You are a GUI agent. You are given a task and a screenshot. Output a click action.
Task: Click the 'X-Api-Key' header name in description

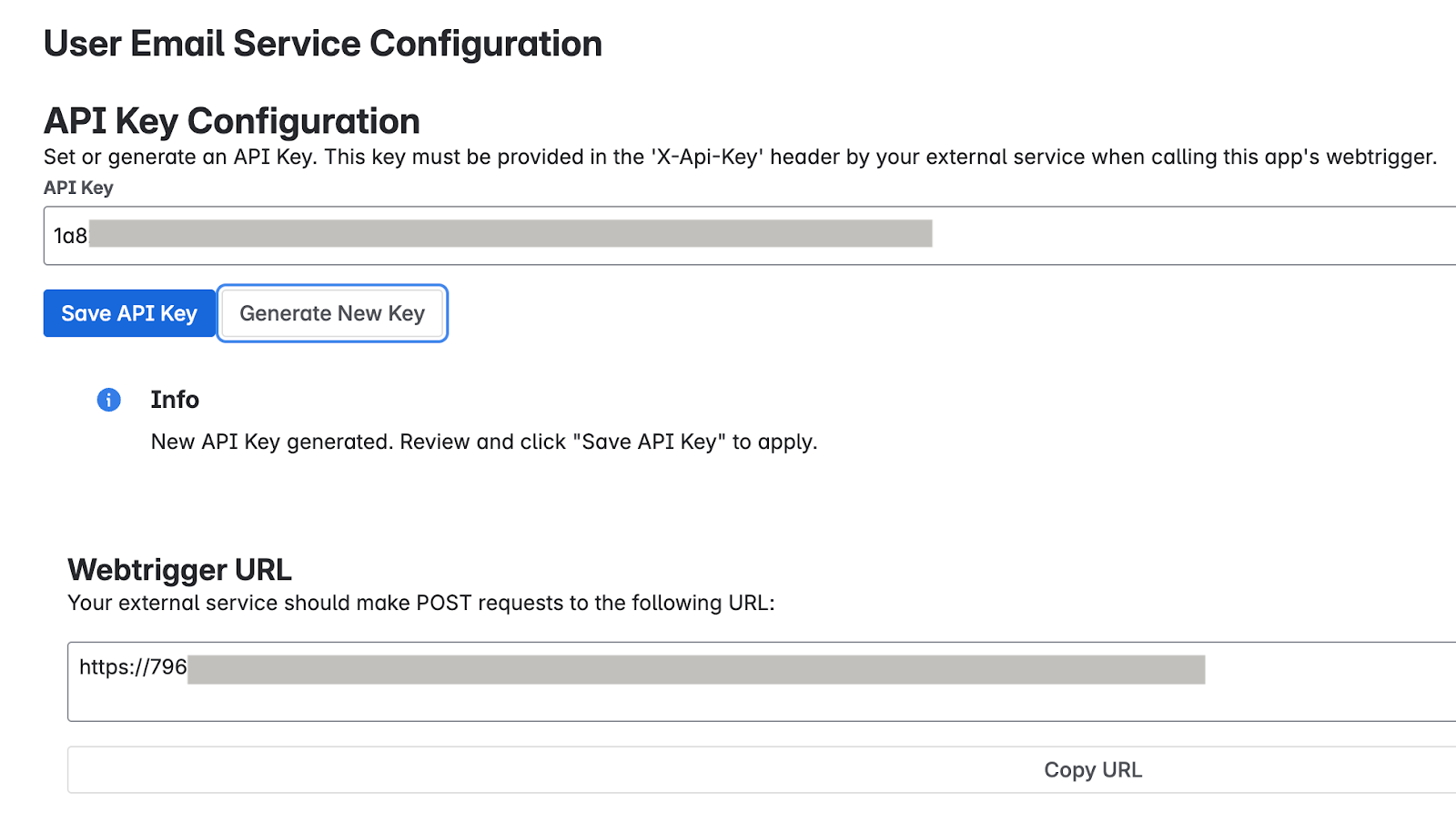(706, 158)
